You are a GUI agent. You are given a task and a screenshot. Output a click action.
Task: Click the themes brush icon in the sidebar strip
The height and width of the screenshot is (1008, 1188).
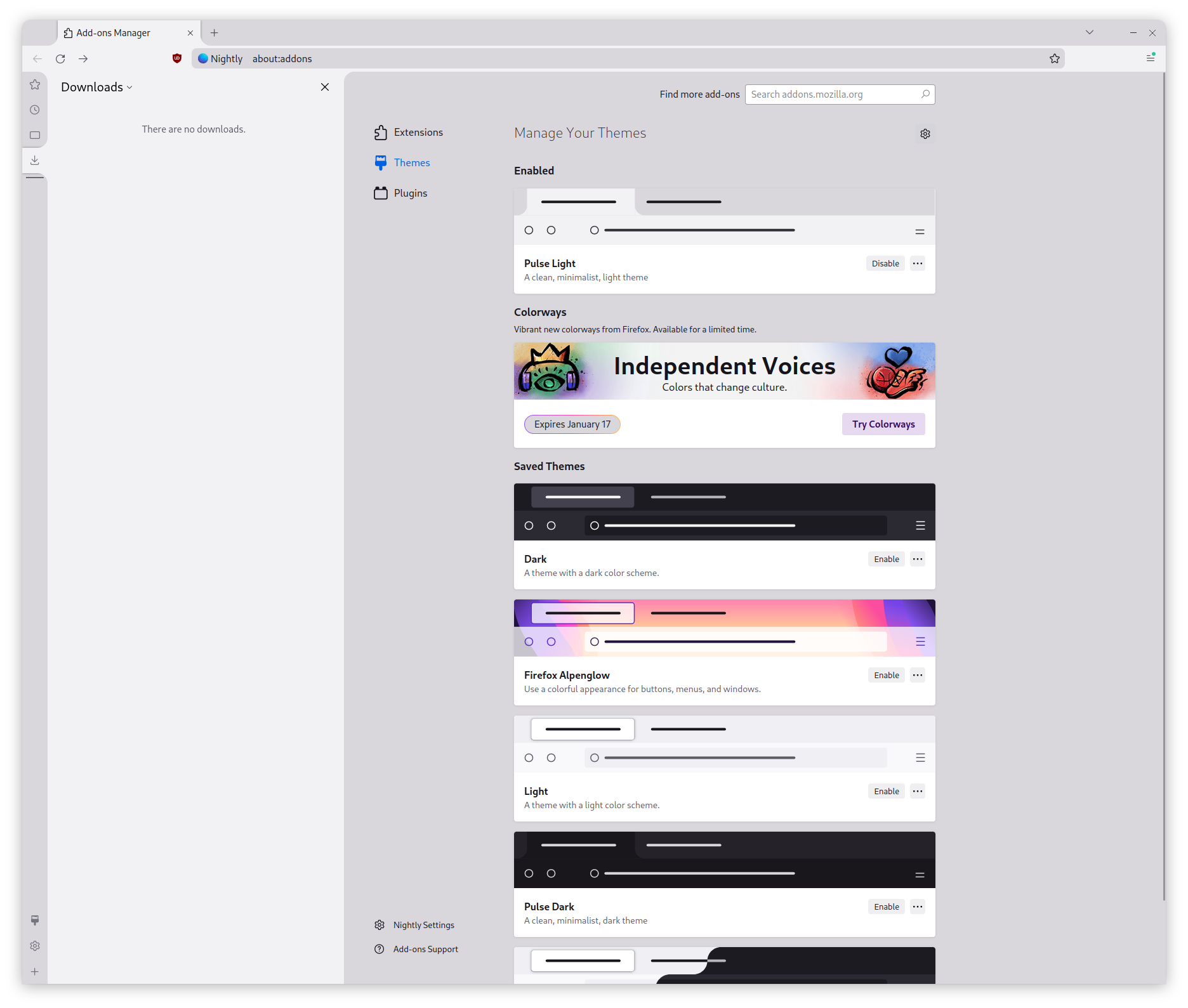(x=35, y=920)
